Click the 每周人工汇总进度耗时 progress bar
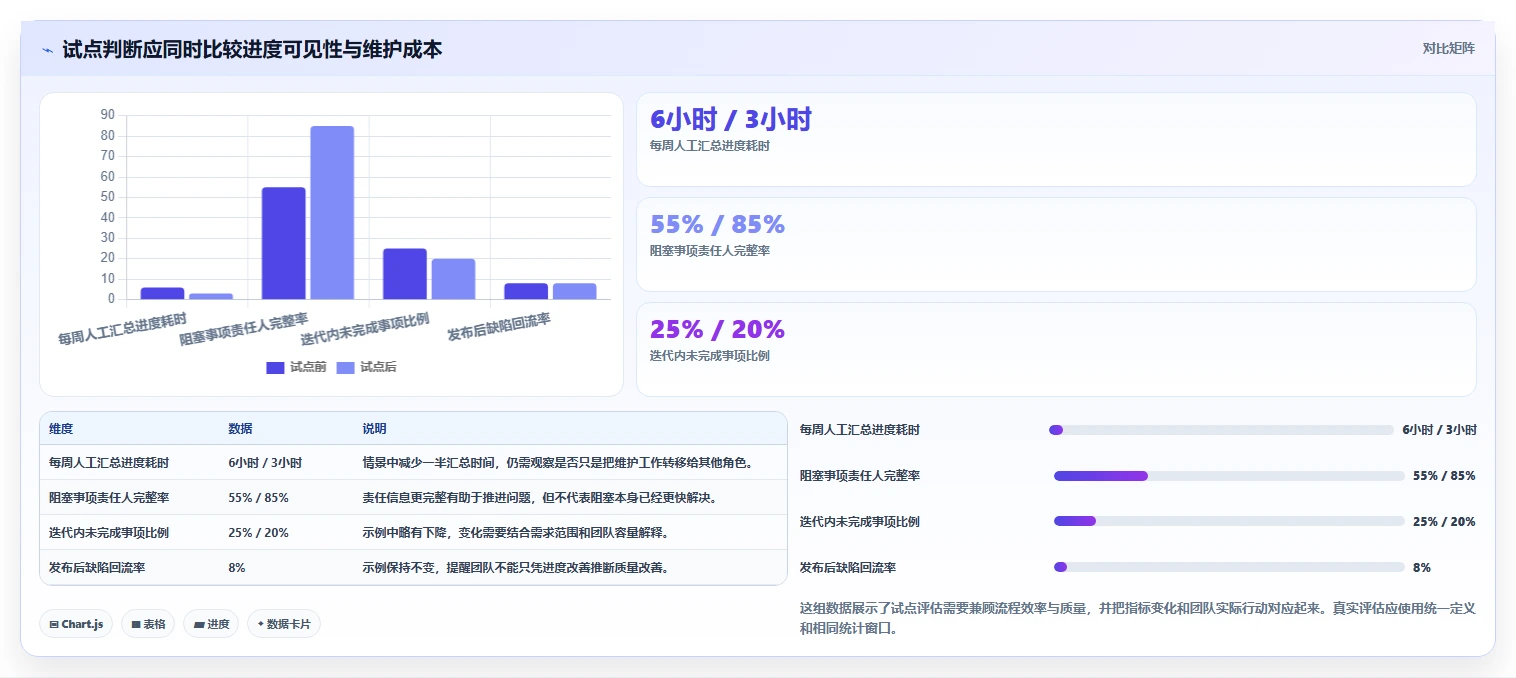The width and height of the screenshot is (1516, 678). (x=1221, y=430)
